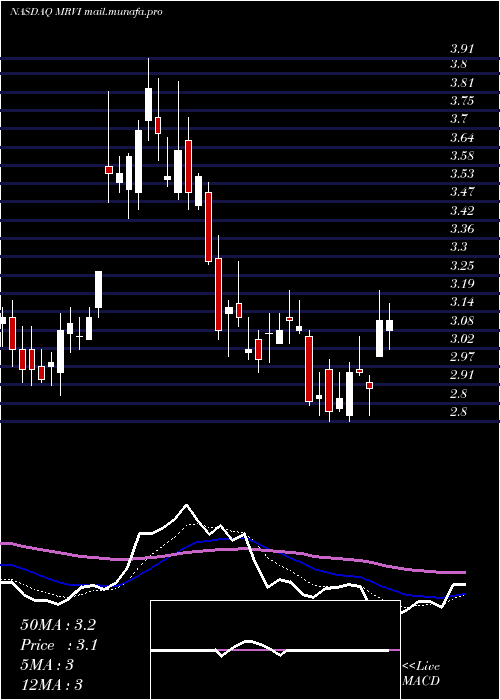The height and width of the screenshot is (700, 500).
Task: Click the 3.25 price axis value
Action: pos(462,265)
